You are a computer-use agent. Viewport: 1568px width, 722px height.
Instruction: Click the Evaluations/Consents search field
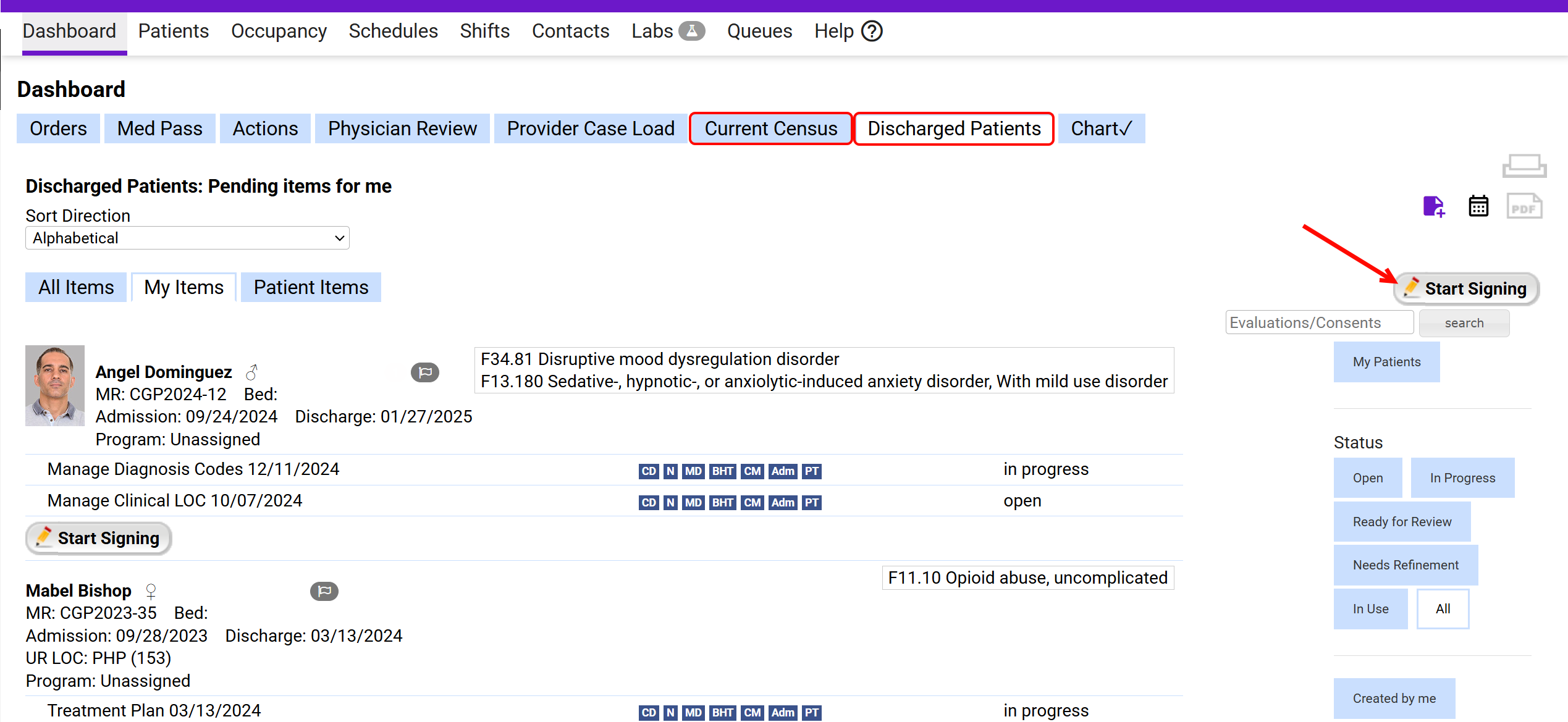coord(1319,323)
